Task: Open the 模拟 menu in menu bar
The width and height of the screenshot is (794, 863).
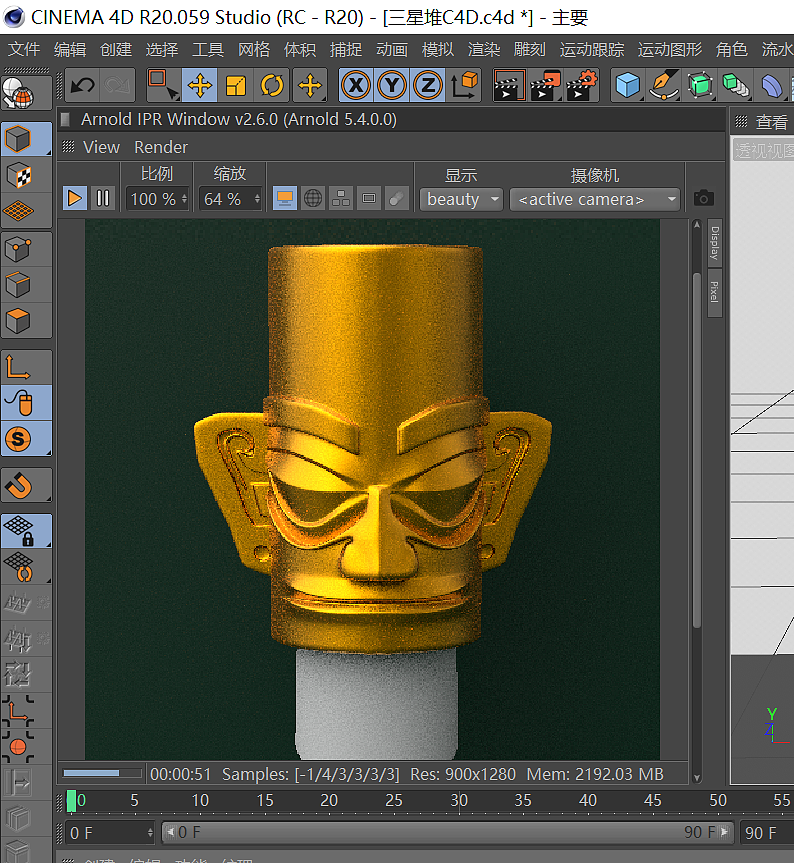Action: click(437, 49)
